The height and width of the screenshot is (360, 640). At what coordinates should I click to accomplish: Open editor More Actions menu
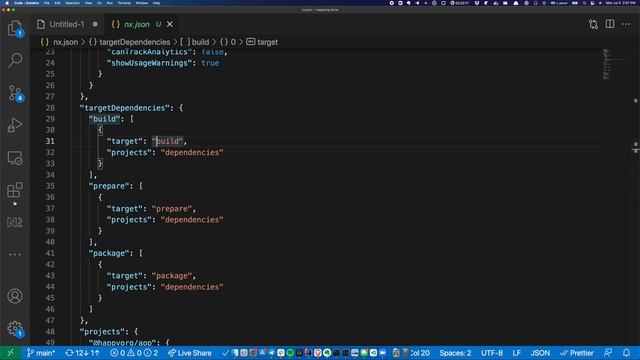[x=626, y=24]
